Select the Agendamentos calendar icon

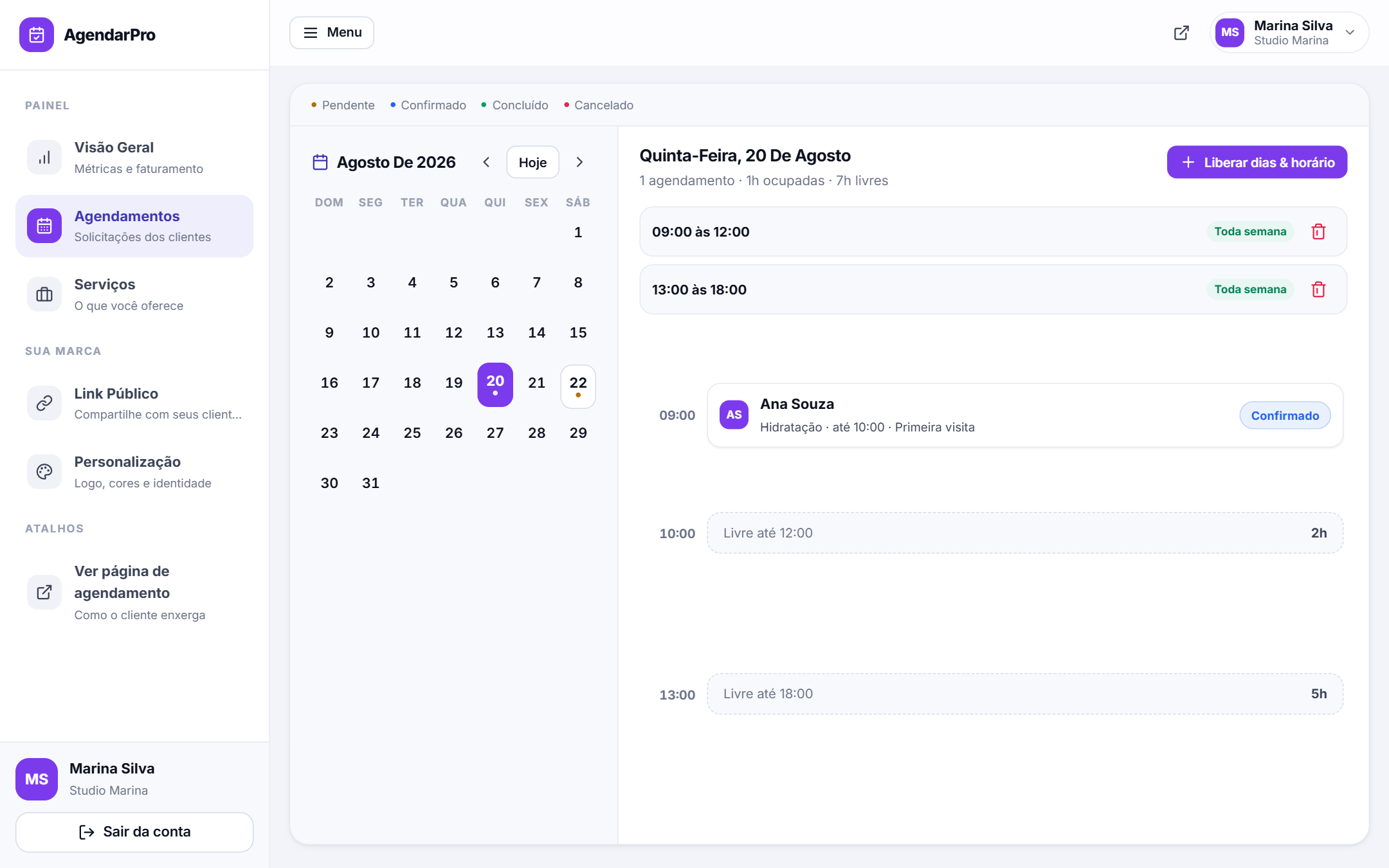(44, 226)
